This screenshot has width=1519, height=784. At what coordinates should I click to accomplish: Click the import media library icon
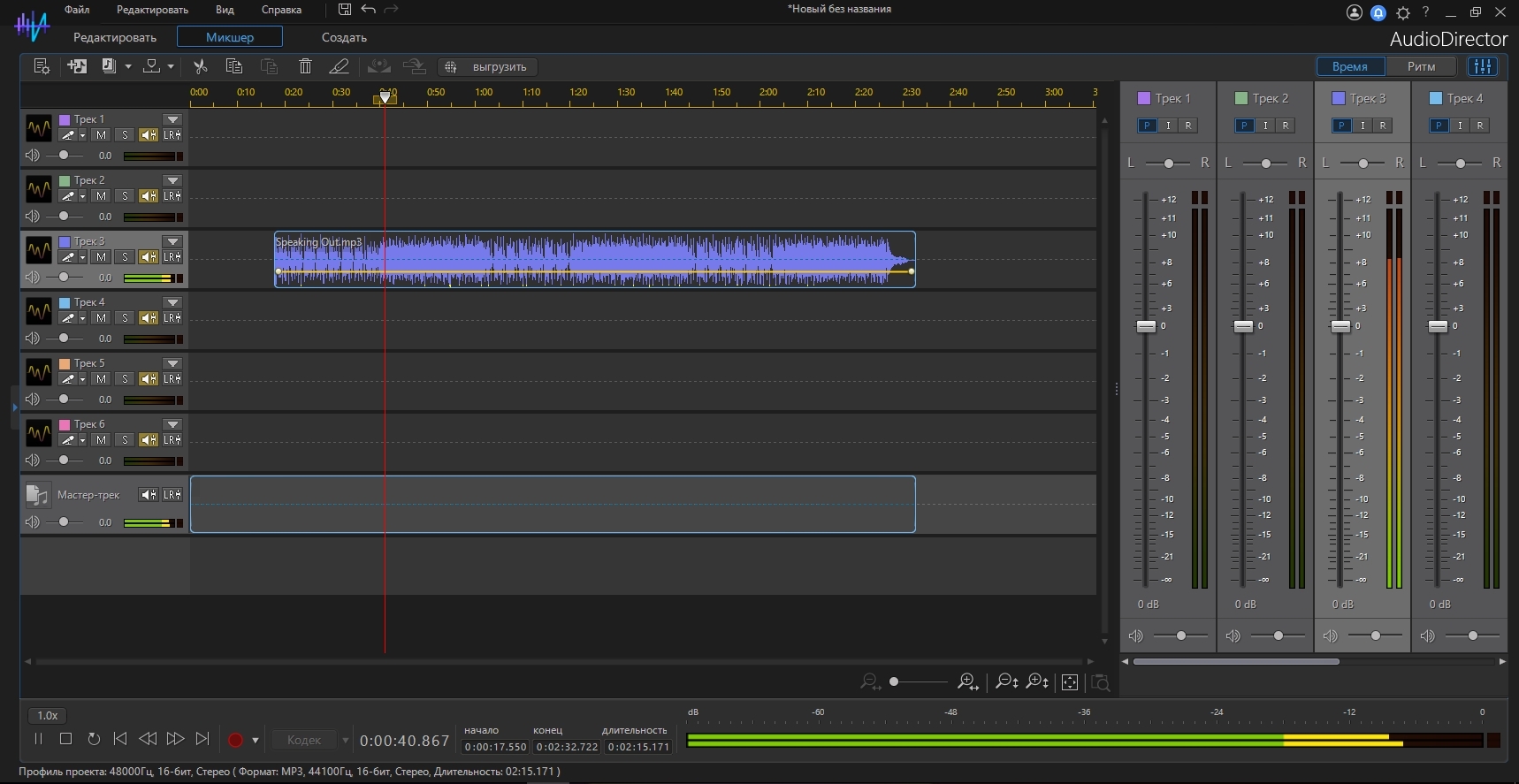109,66
